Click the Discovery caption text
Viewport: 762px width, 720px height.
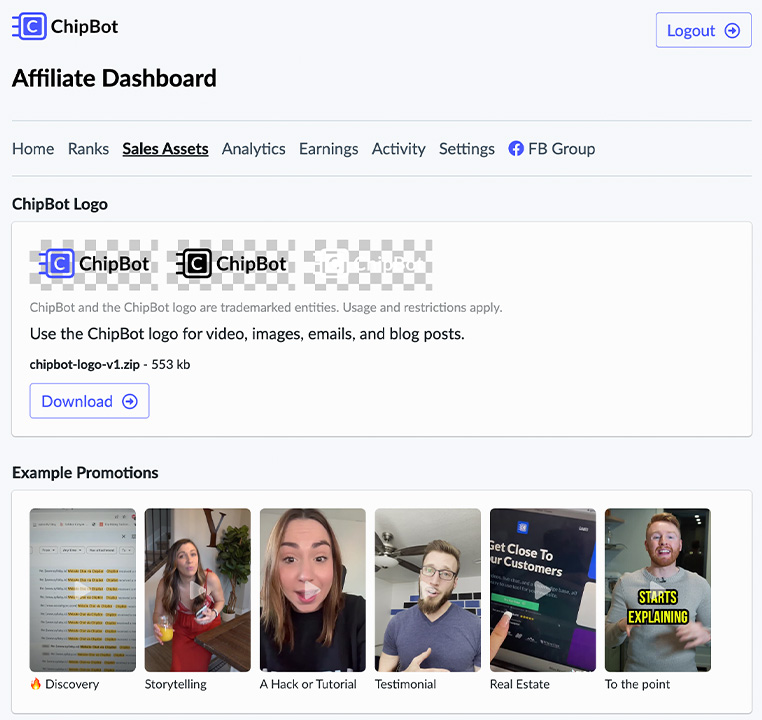tap(65, 684)
